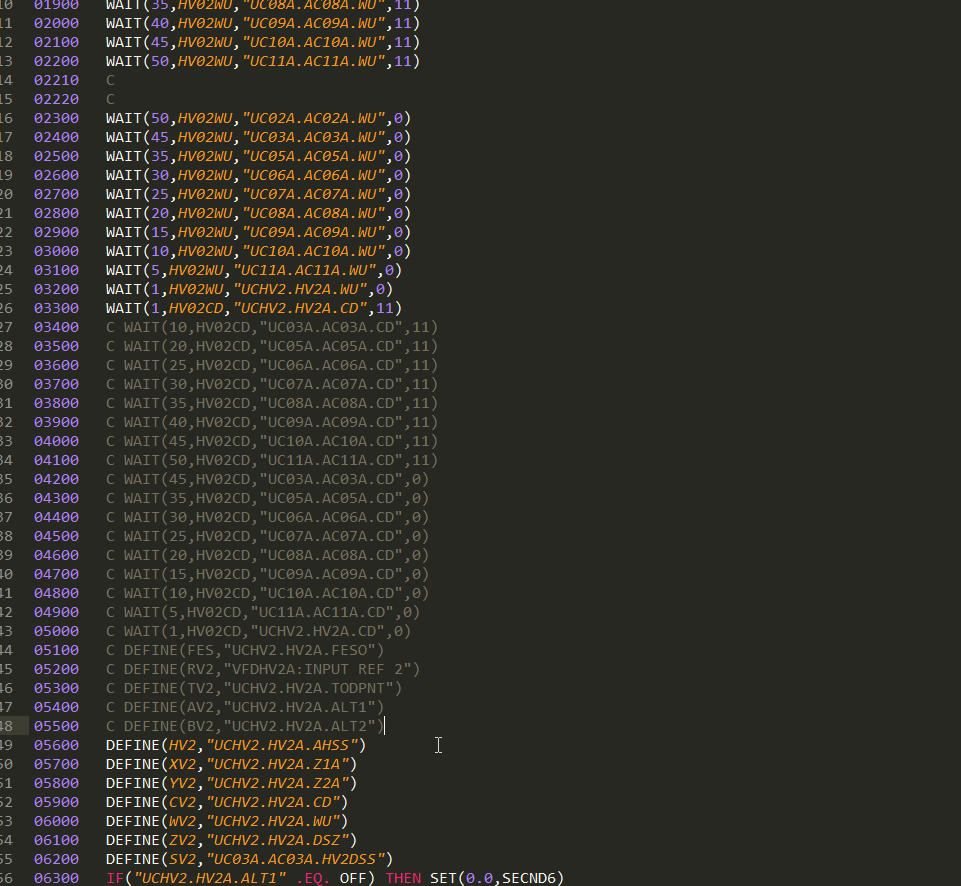Click the line label 06000

click(56, 821)
